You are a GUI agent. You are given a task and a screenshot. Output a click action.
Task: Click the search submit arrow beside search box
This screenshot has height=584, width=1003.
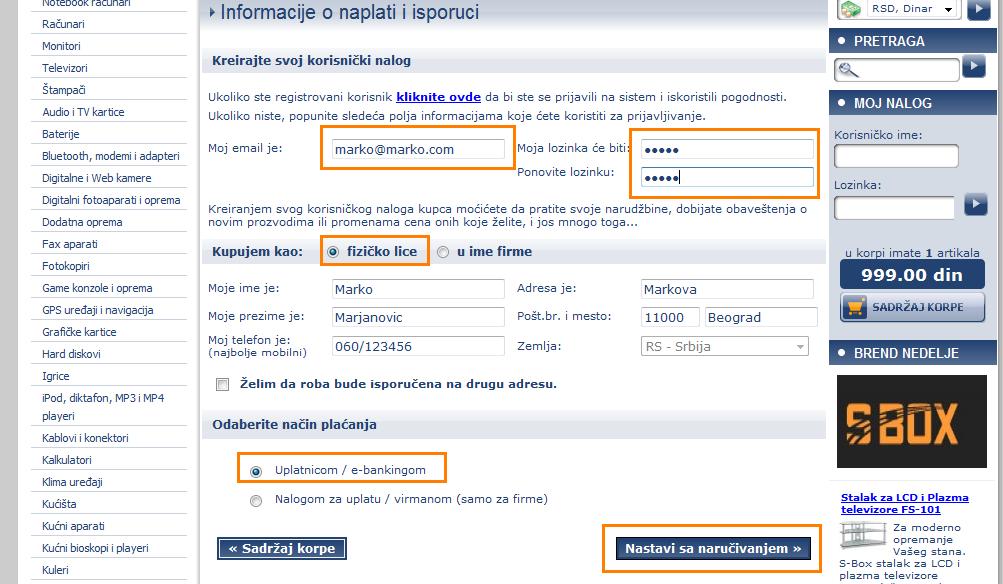pyautogui.click(x=974, y=67)
